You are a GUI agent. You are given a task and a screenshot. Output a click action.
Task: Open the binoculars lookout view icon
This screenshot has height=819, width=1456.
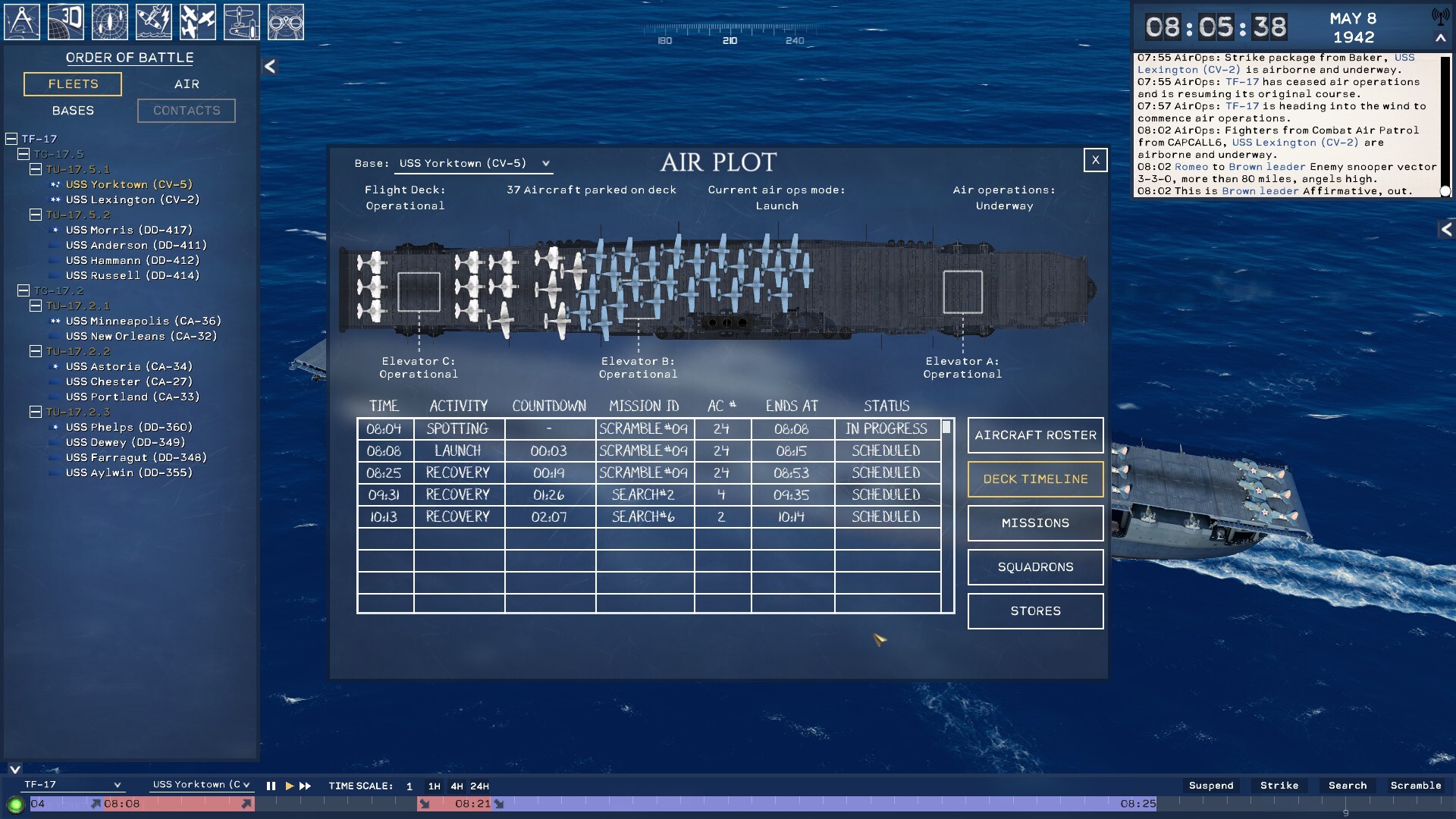click(x=286, y=22)
